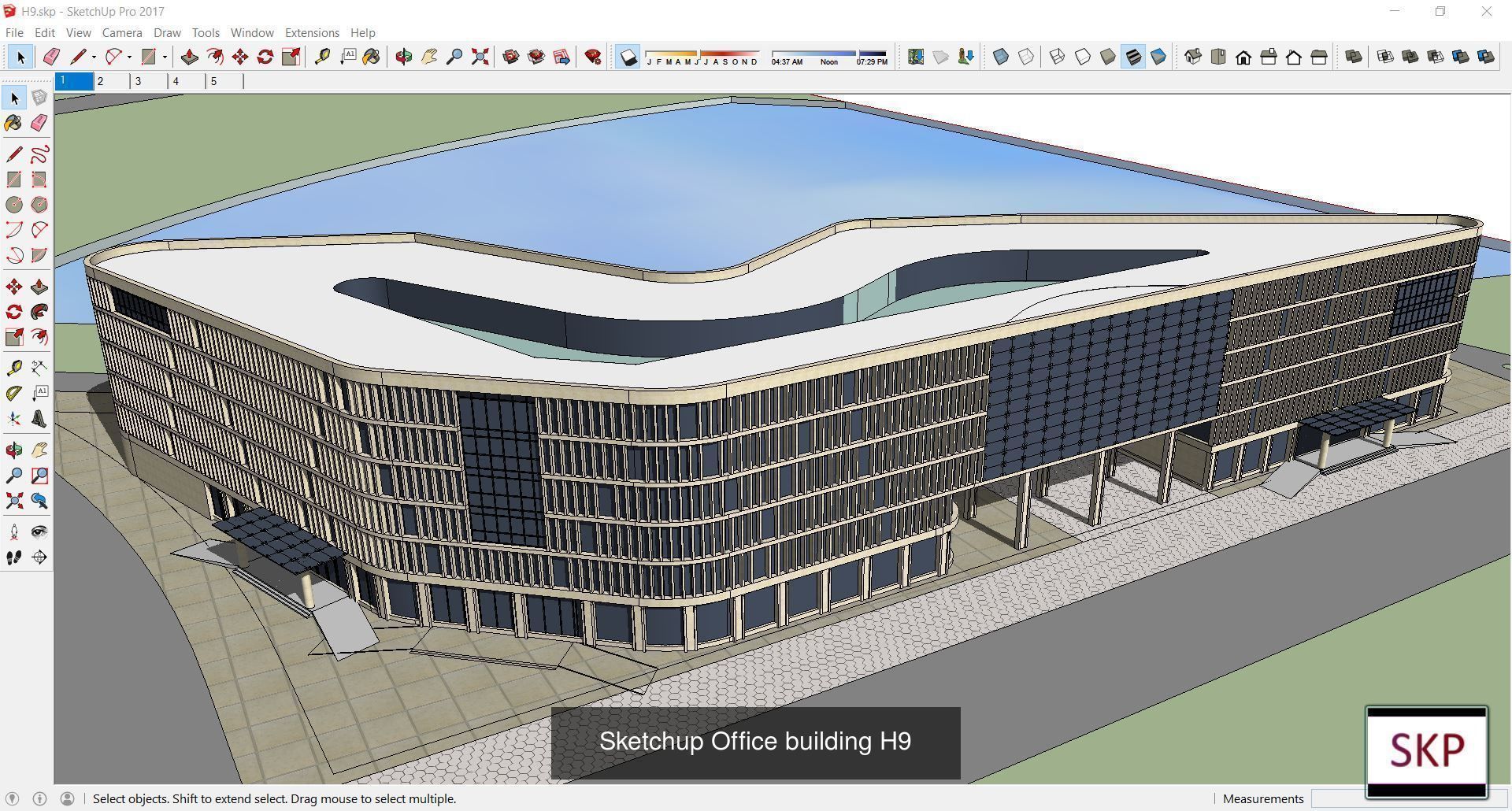The width and height of the screenshot is (1512, 811).
Task: Open the Draw menu
Action: coord(167,33)
